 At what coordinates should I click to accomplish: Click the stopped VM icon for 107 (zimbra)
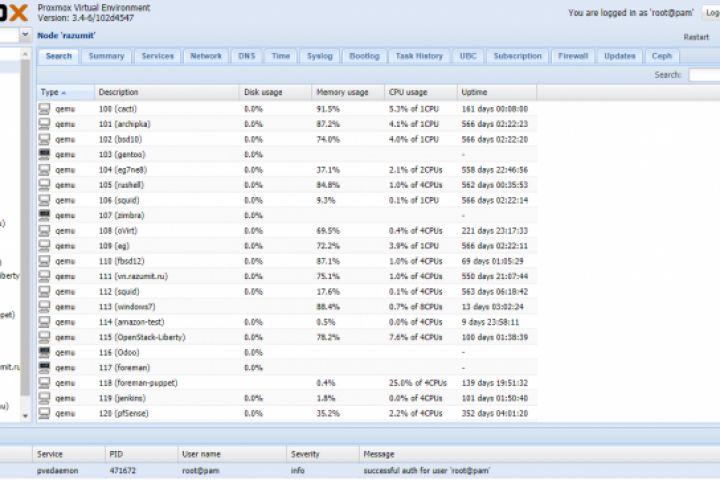44,215
